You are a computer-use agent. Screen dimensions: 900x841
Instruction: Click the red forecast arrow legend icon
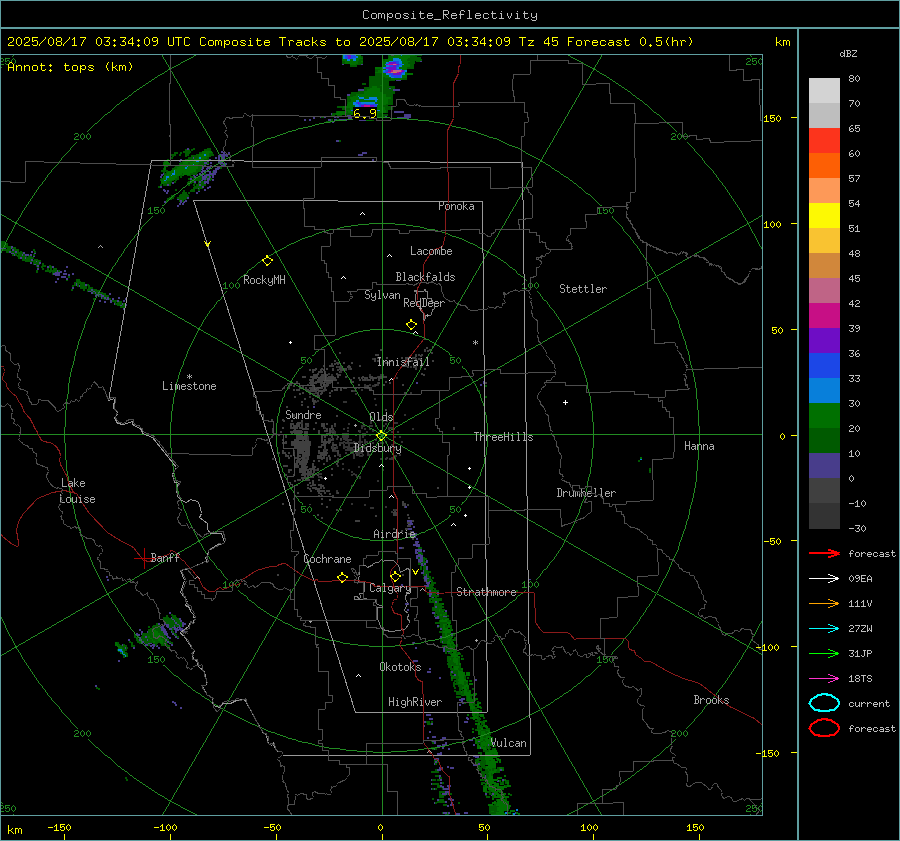(824, 553)
